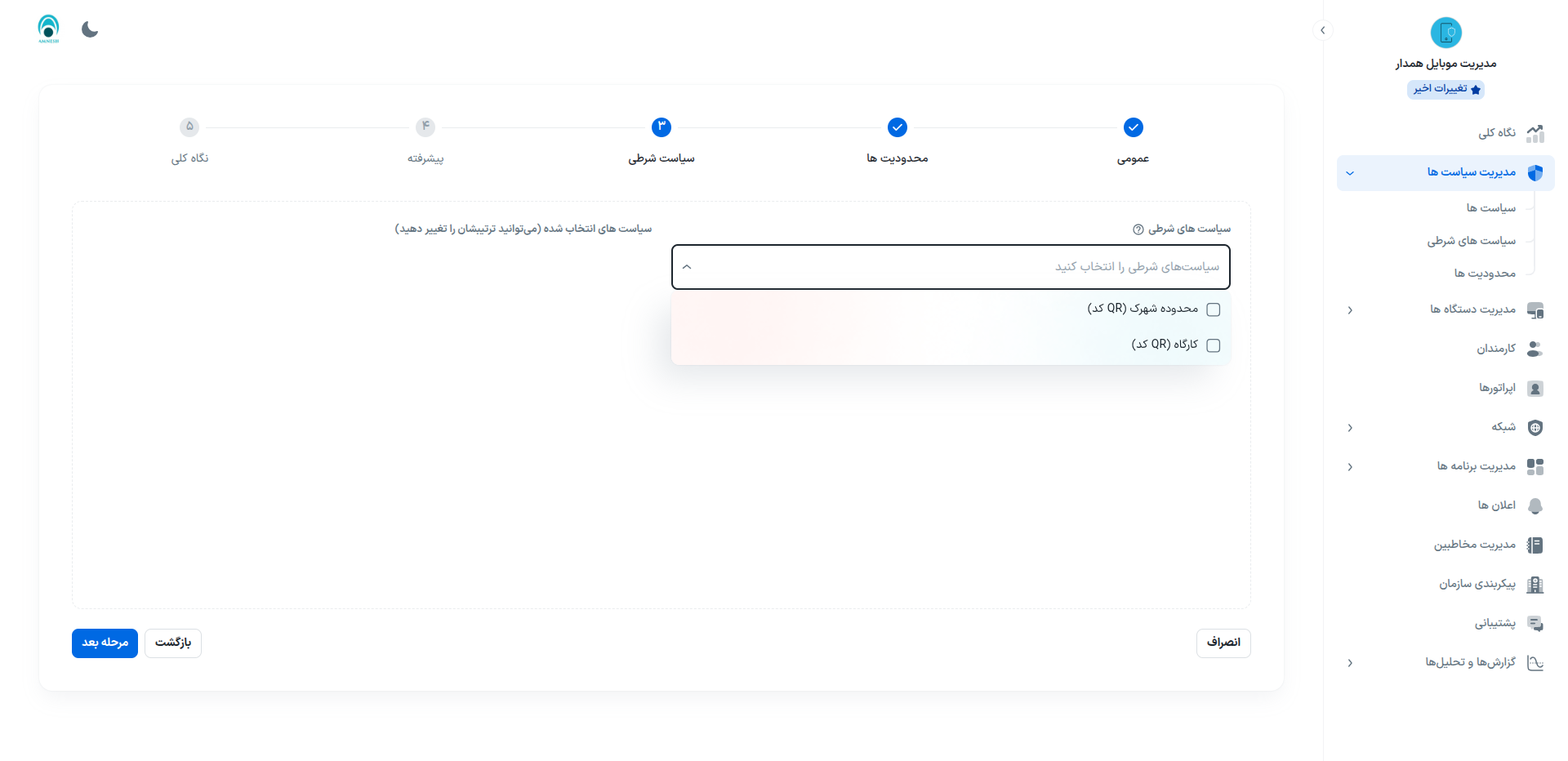Click the مرحله بعد button

pyautogui.click(x=105, y=643)
